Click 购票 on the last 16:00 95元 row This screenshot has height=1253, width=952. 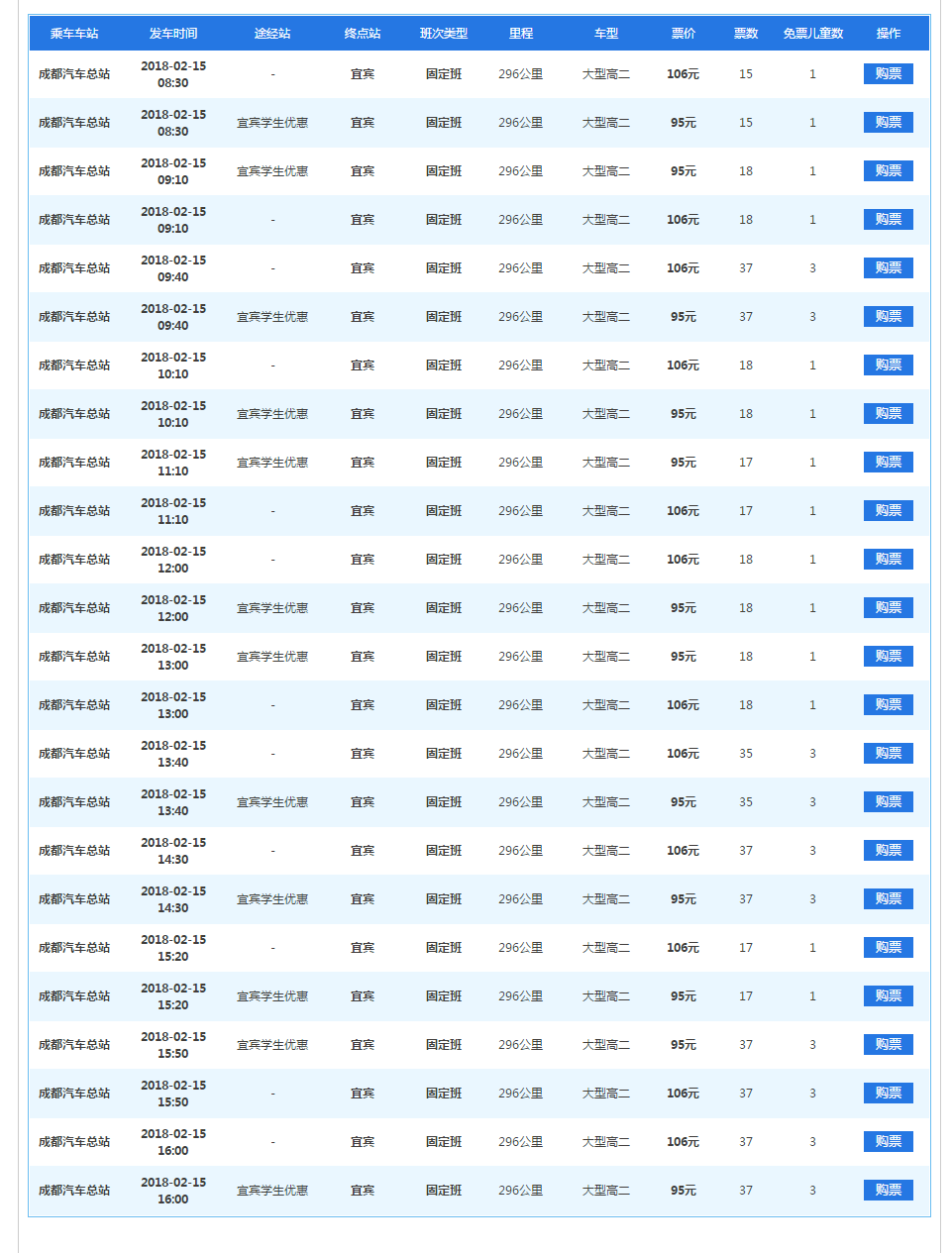(888, 1191)
